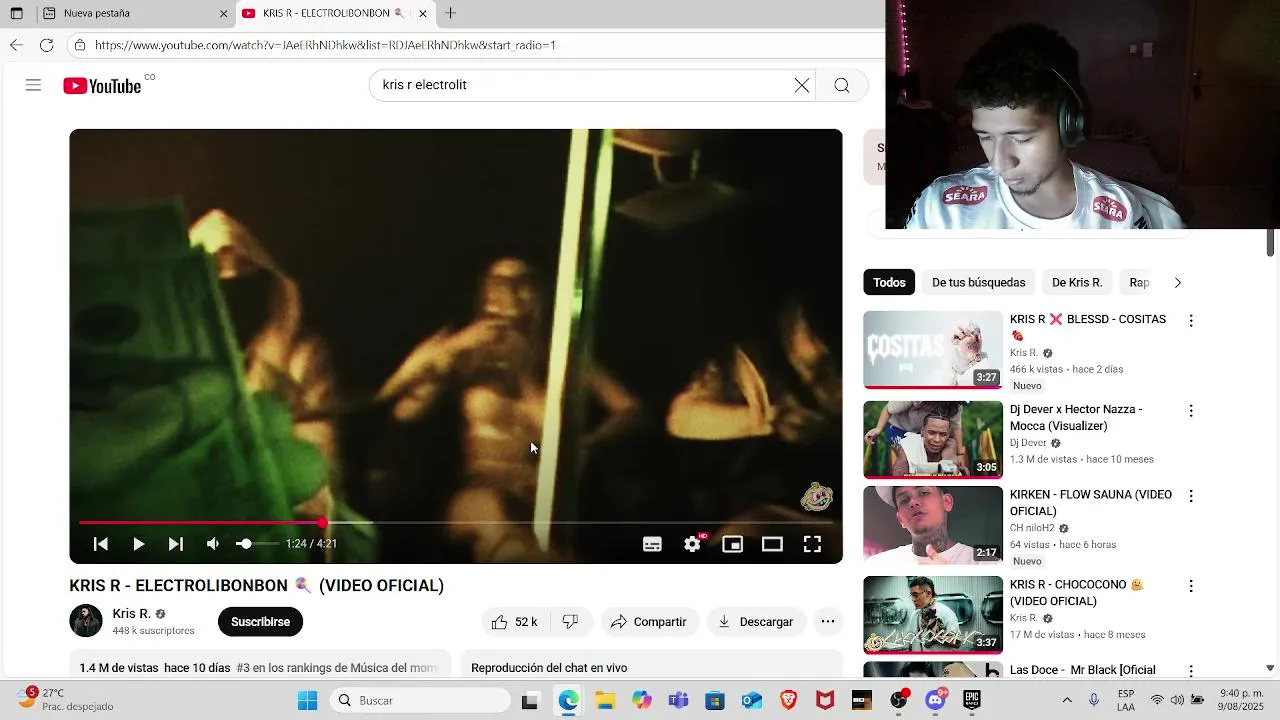This screenshot has width=1280, height=720.
Task: Open options menu for COSITAS video
Action: click(1191, 321)
